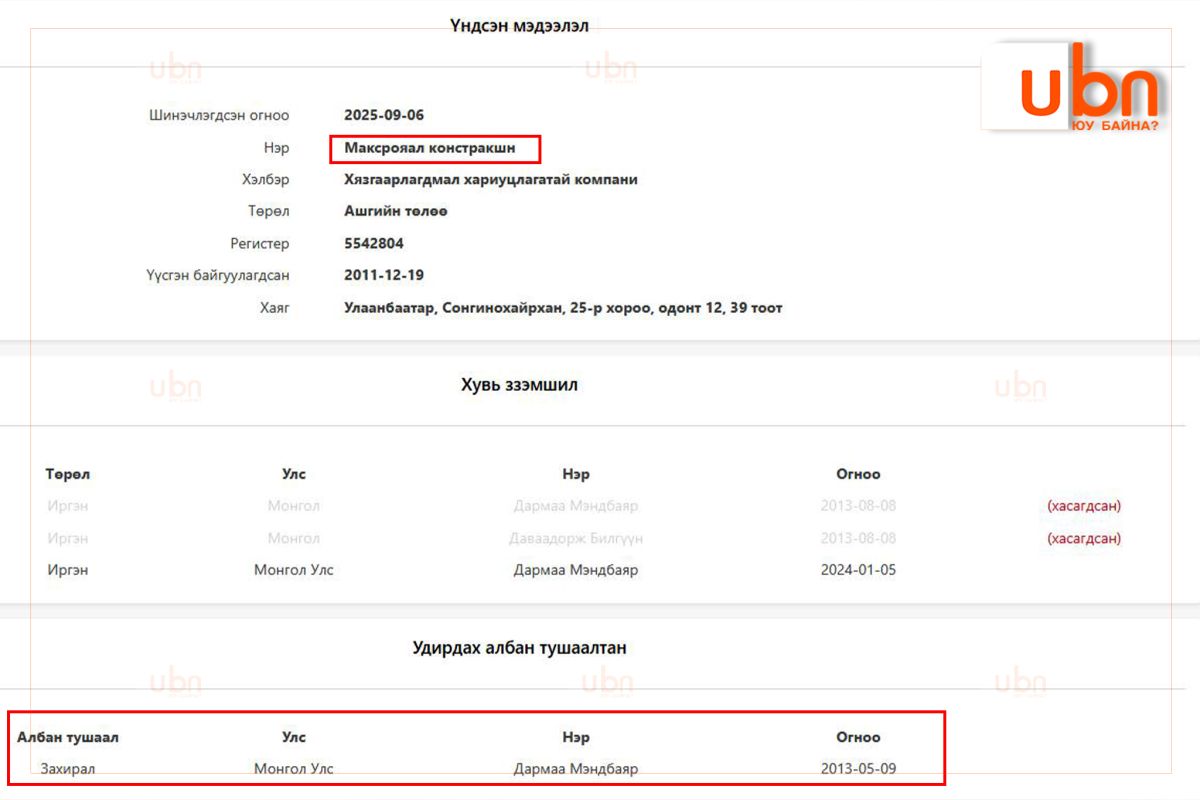Click the director appointment date 2013-05-09

(x=858, y=769)
